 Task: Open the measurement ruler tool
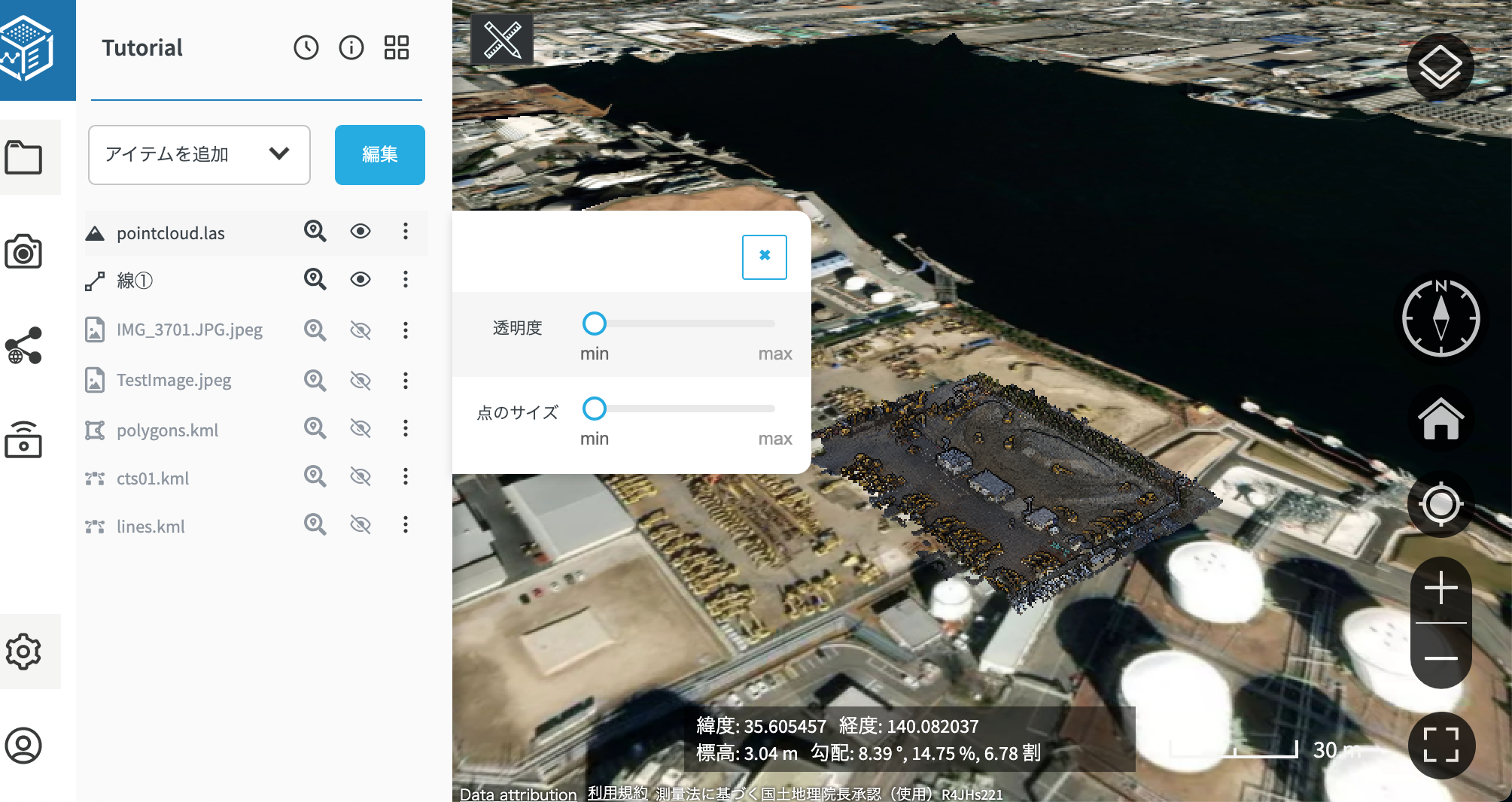click(502, 40)
